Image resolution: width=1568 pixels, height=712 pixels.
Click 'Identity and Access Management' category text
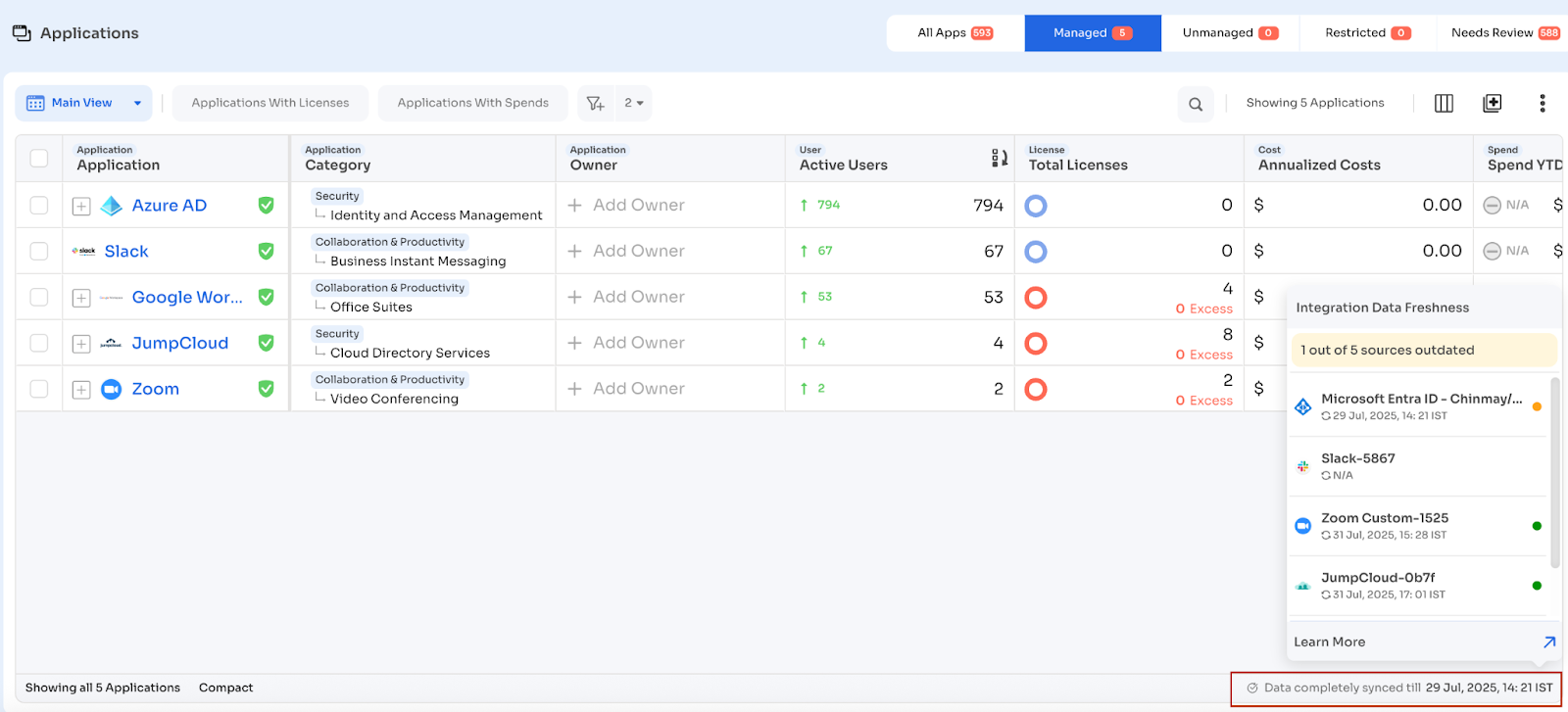(x=436, y=215)
